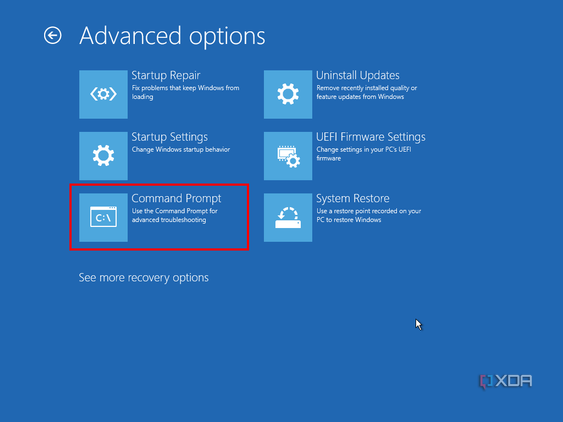Open the Startup Settings gear icon
This screenshot has width=563, height=422.
[x=103, y=156]
